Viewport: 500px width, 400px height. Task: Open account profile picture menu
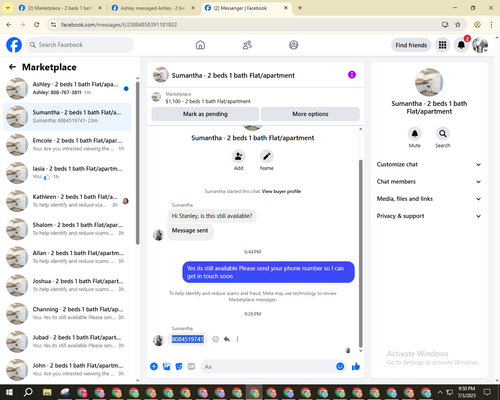point(480,45)
